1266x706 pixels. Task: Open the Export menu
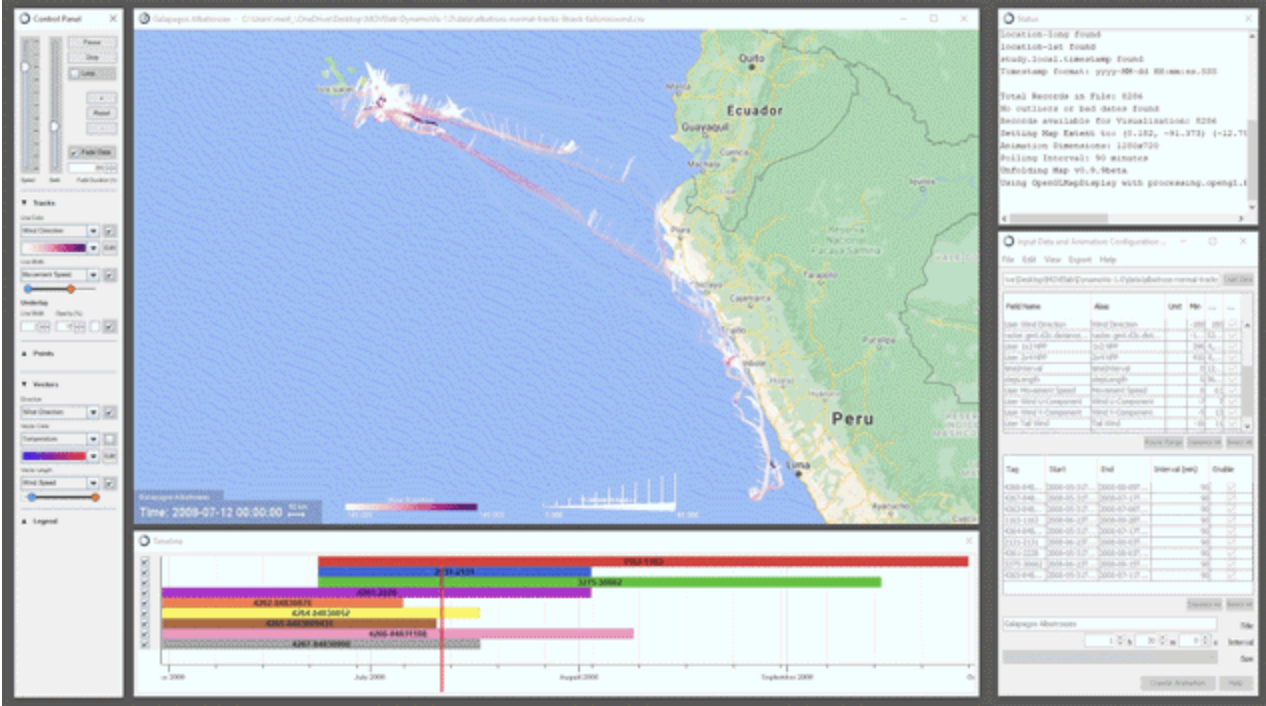tap(1080, 260)
